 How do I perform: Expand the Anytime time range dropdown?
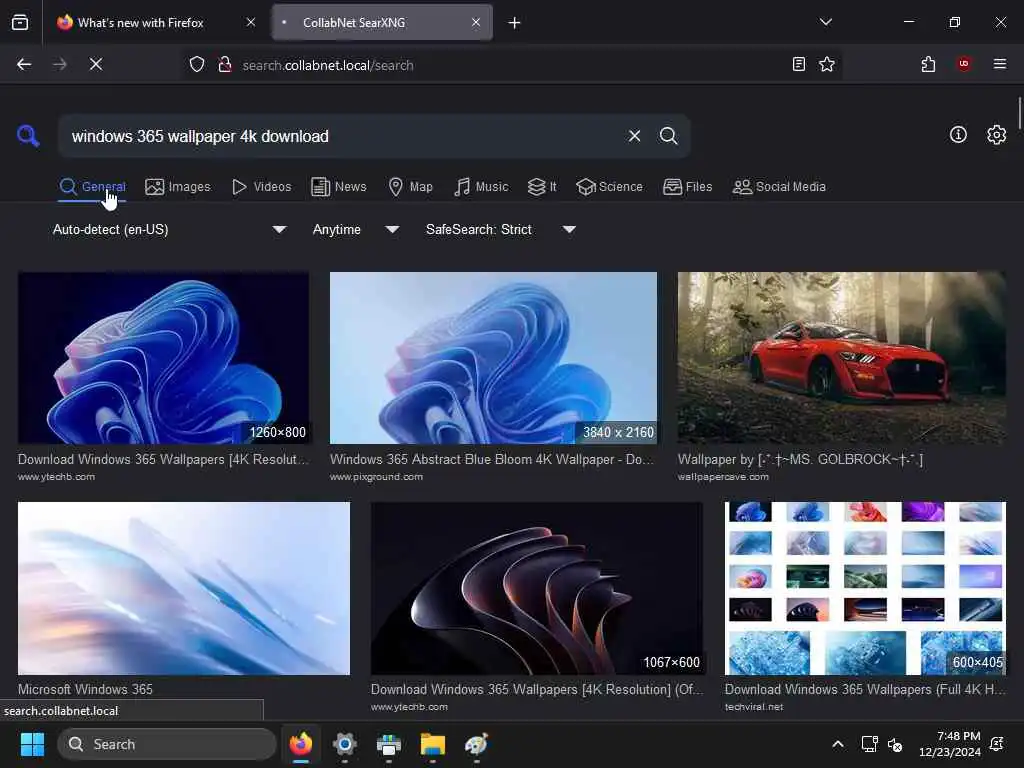coord(356,230)
